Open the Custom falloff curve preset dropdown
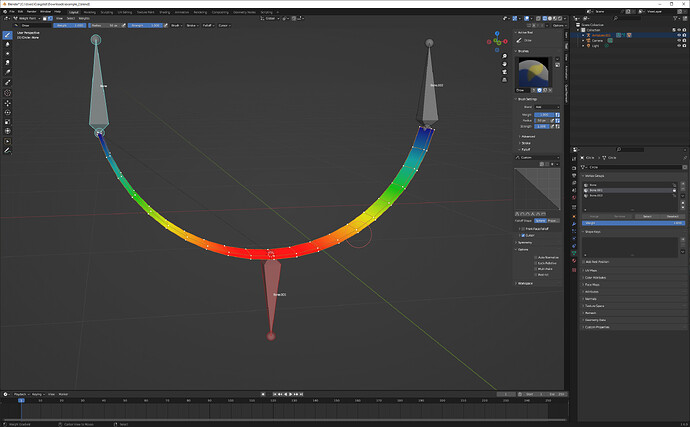This screenshot has height=427, width=690. coord(537,157)
